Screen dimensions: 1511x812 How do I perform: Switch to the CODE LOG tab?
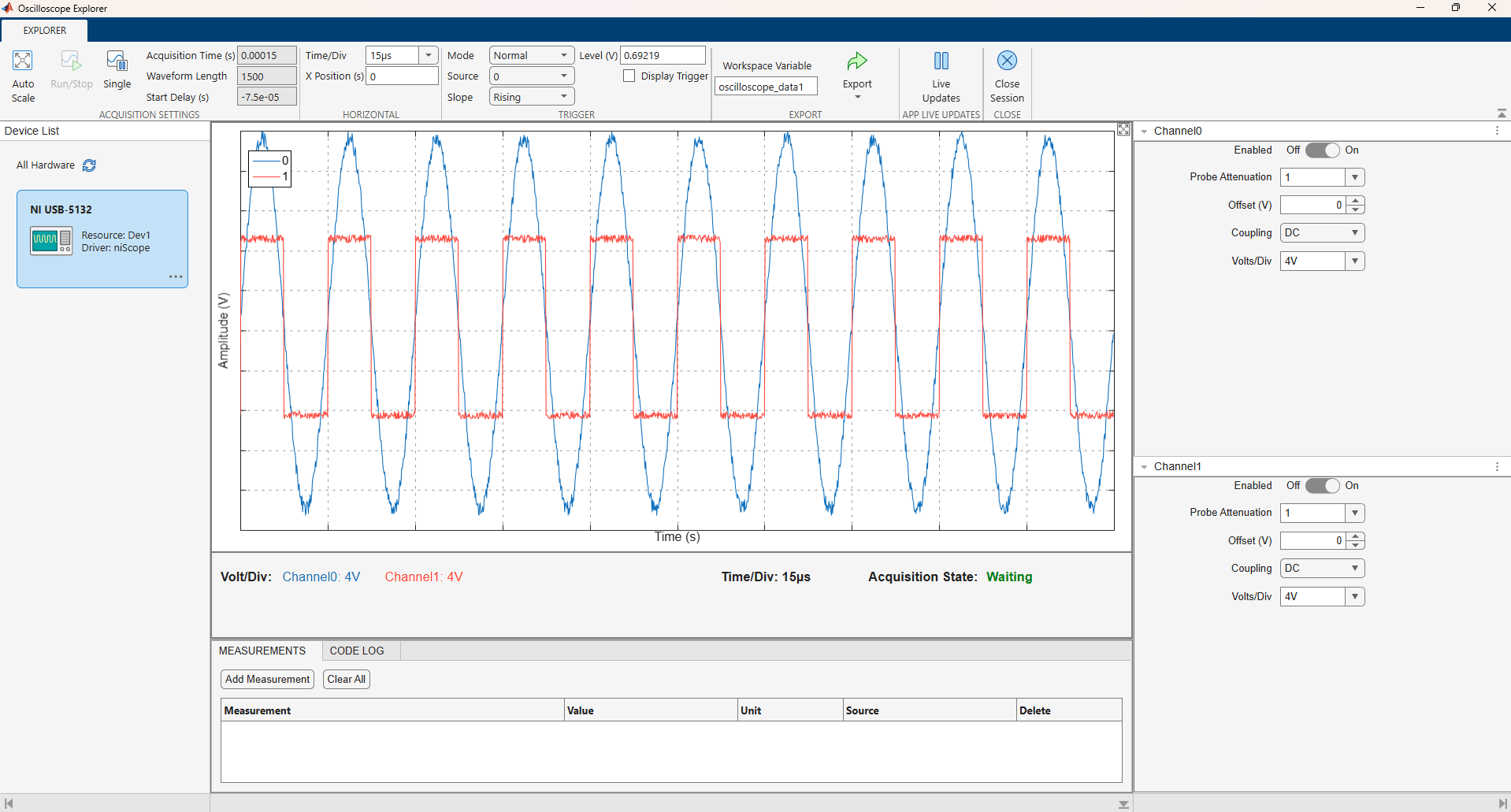[x=357, y=651]
